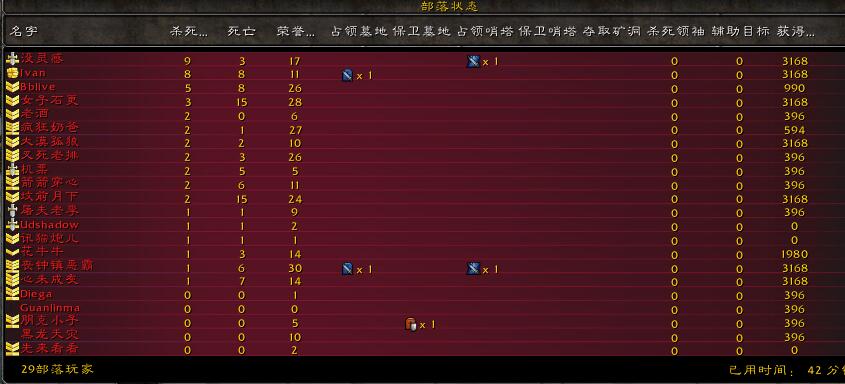Click honor value 27 in 疯狂奶爸 row
The height and width of the screenshot is (384, 845).
295,130
